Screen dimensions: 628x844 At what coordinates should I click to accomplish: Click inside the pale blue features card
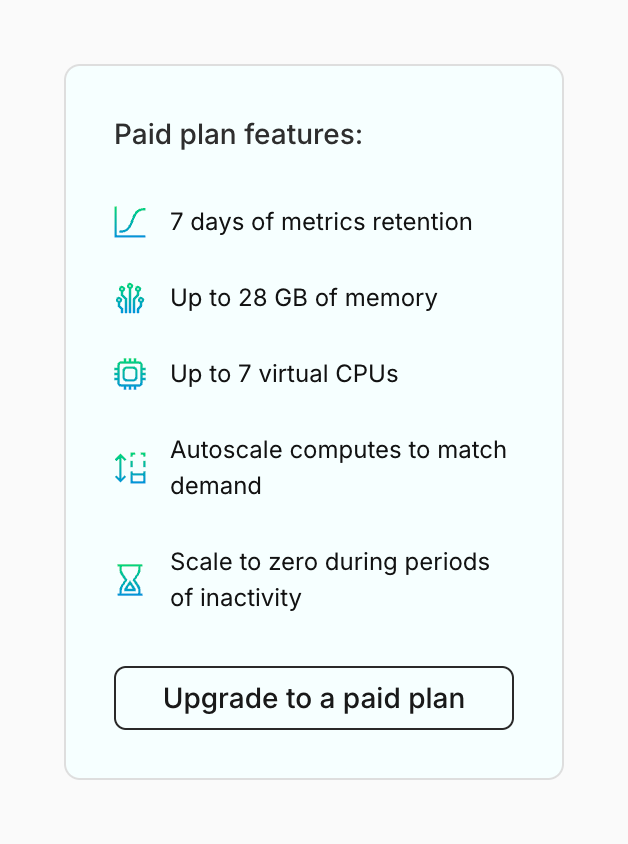click(x=313, y=640)
